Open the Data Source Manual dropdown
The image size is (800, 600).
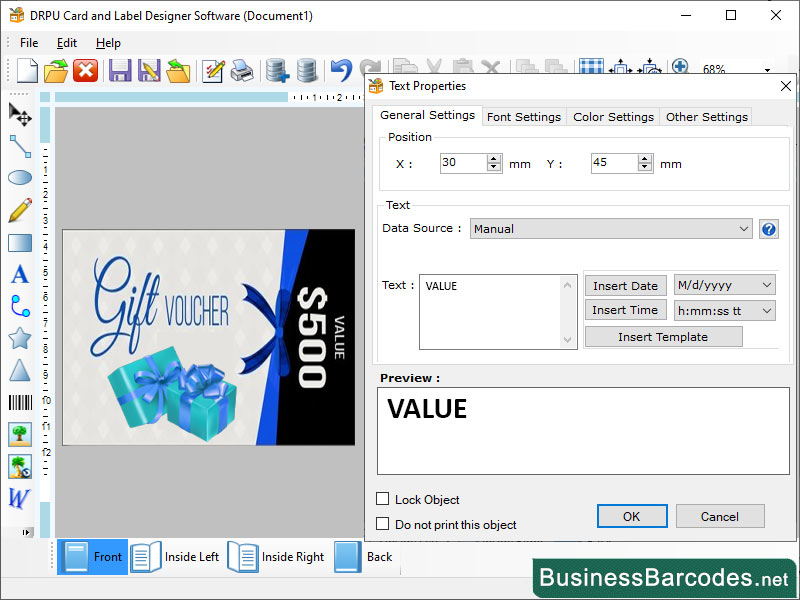pos(611,229)
